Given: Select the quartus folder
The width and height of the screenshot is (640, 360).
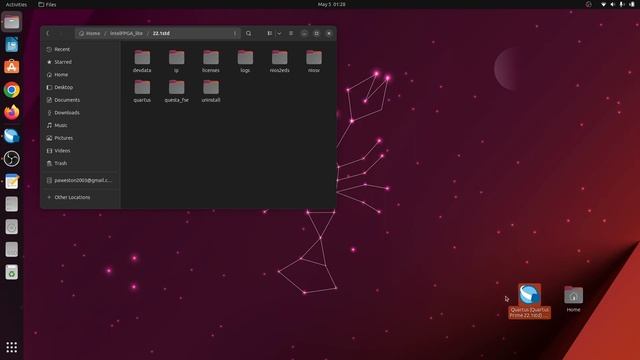Looking at the screenshot, I should tap(142, 91).
